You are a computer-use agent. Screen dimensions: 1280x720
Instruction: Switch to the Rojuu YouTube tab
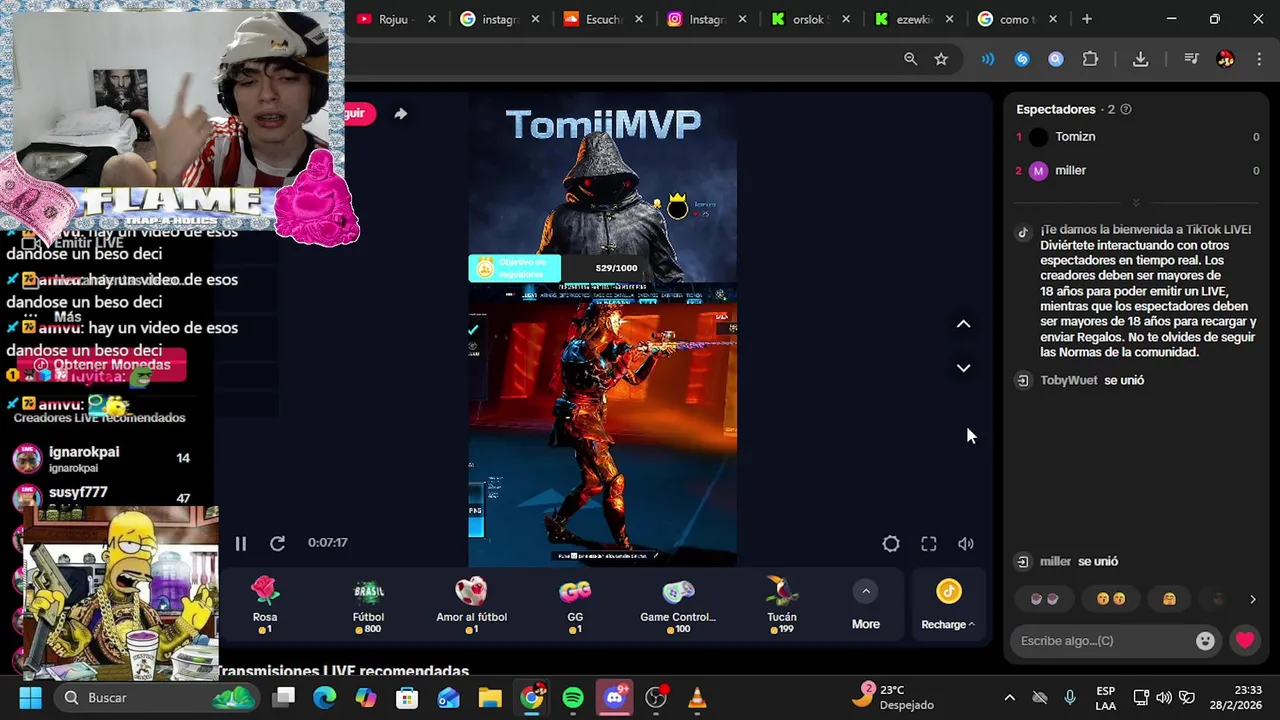point(395,19)
